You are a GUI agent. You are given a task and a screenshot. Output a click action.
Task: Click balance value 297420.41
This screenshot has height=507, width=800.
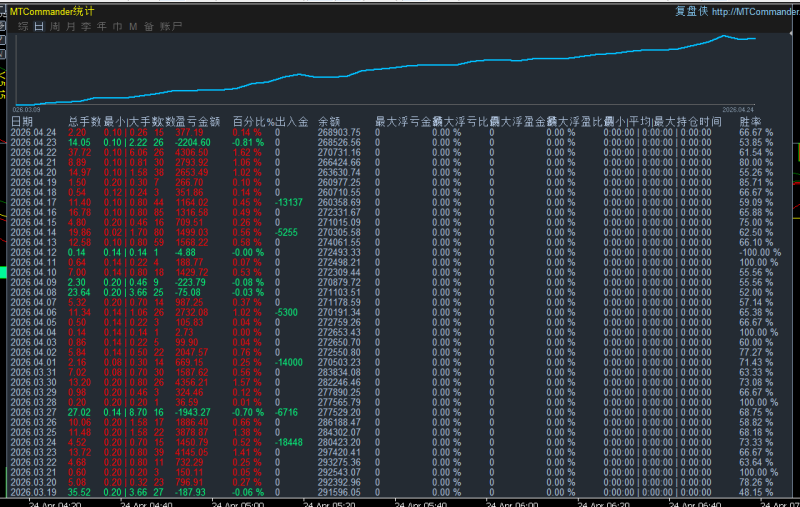pos(339,452)
